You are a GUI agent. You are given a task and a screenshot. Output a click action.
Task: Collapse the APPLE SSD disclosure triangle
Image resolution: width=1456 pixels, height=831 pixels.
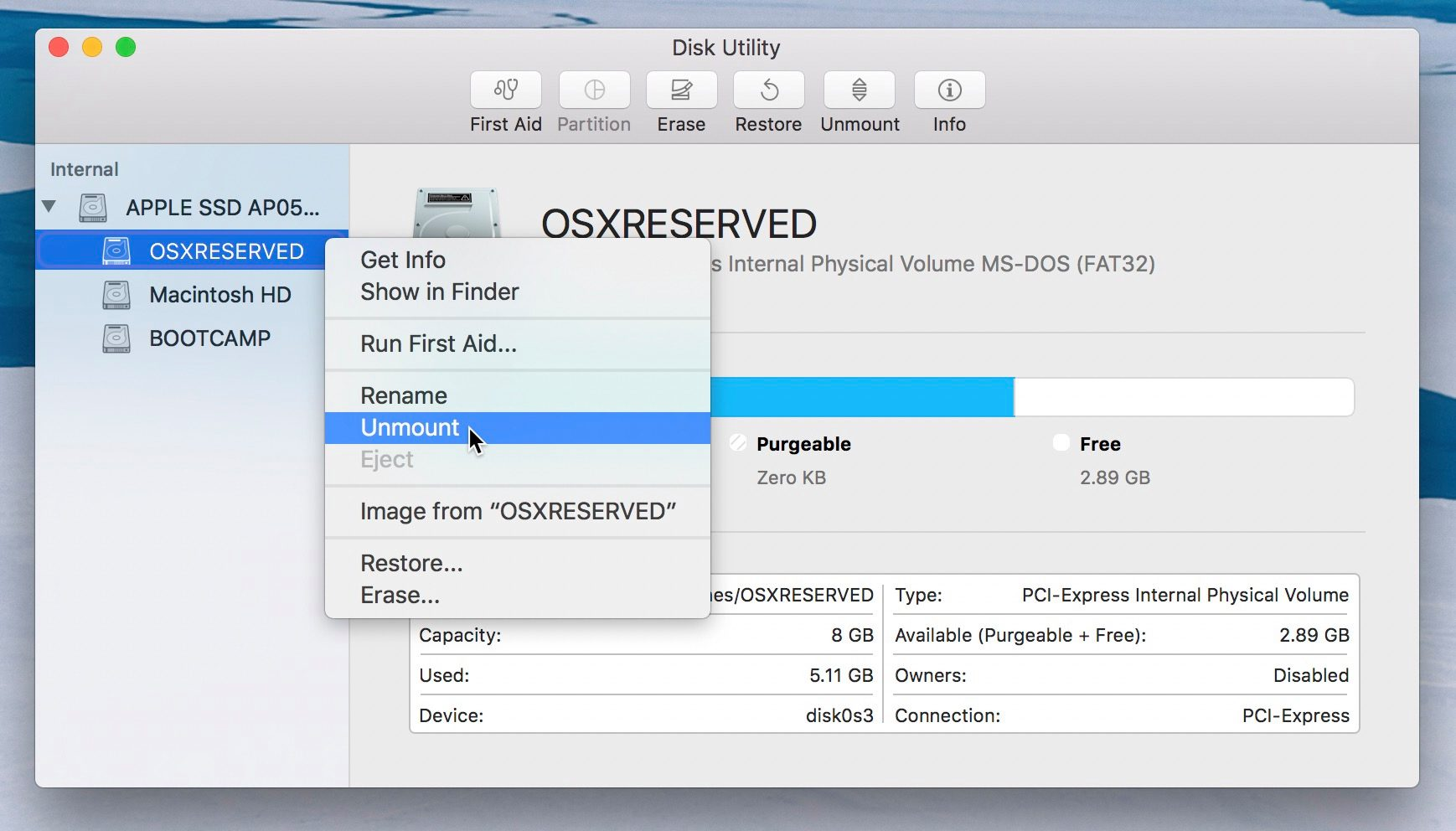(x=49, y=206)
